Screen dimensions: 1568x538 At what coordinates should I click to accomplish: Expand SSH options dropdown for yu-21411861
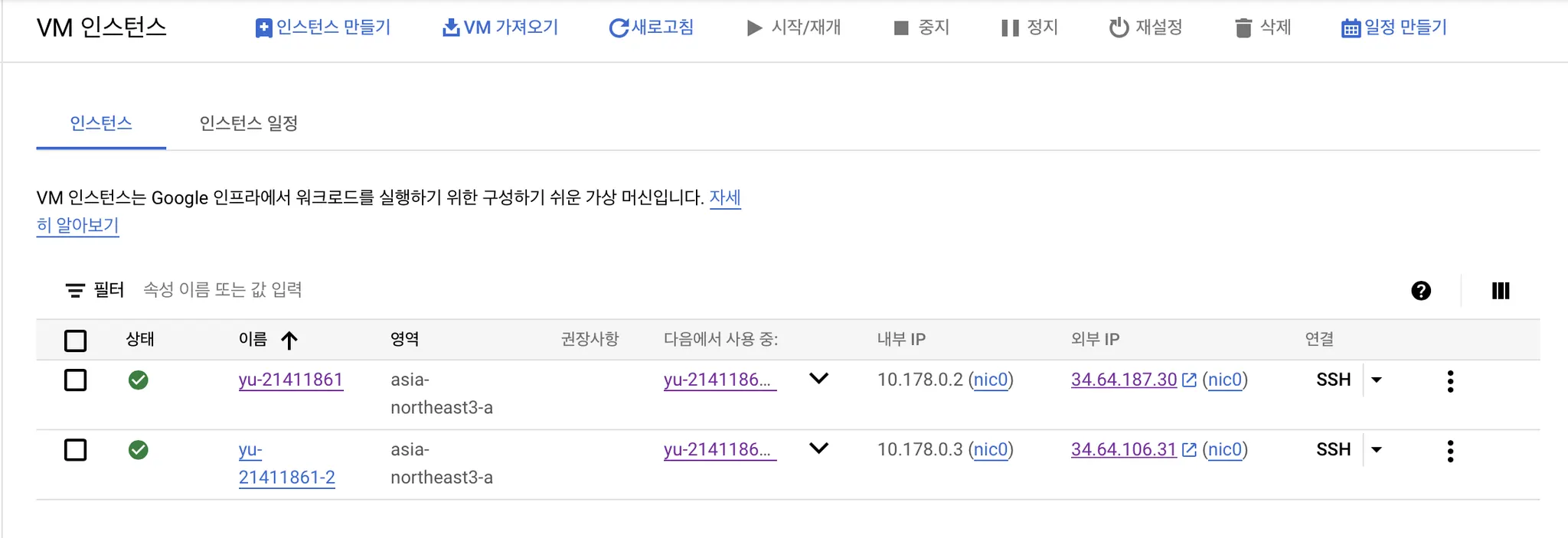[x=1377, y=380]
